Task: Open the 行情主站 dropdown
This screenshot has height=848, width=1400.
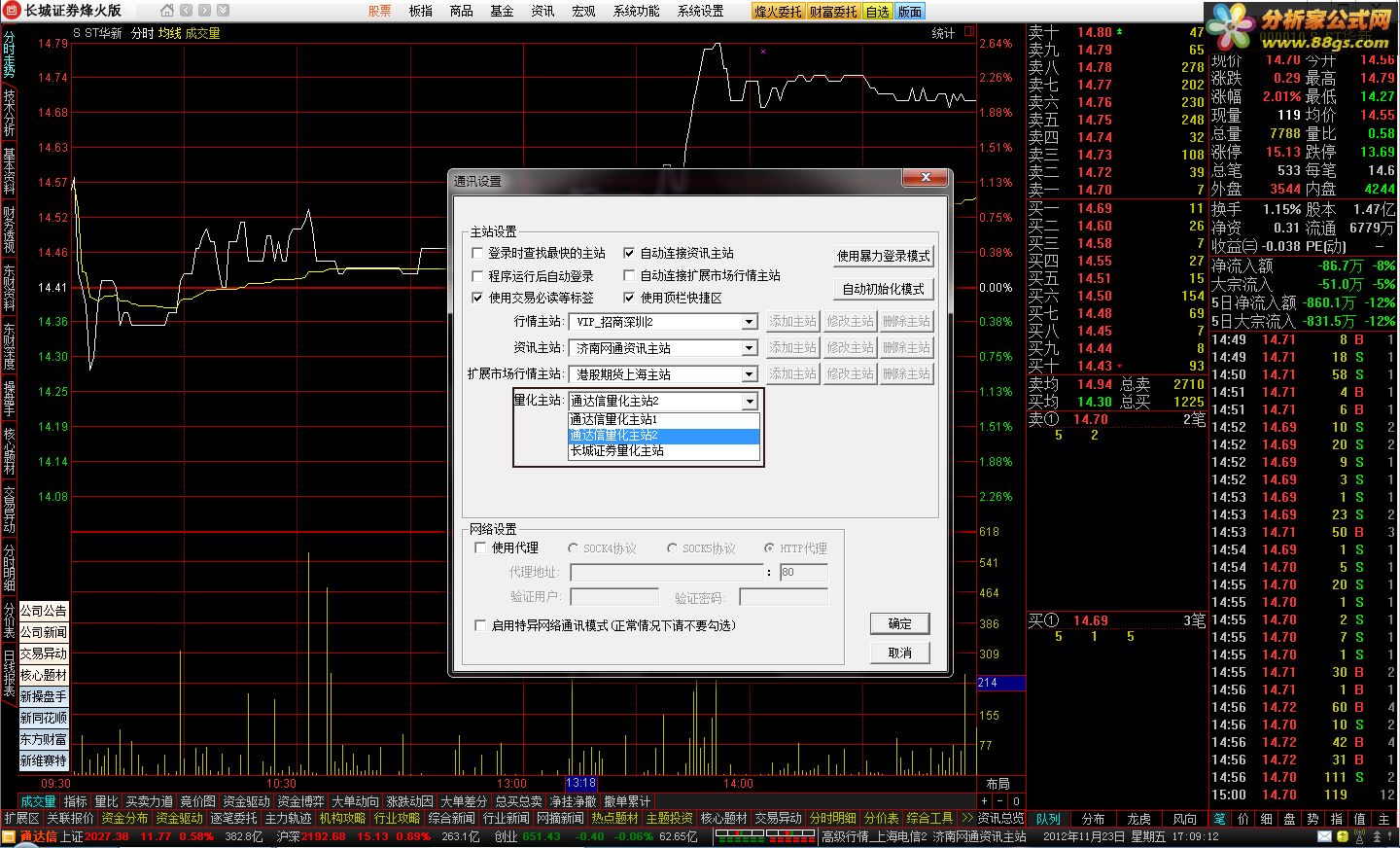Action: pos(750,322)
